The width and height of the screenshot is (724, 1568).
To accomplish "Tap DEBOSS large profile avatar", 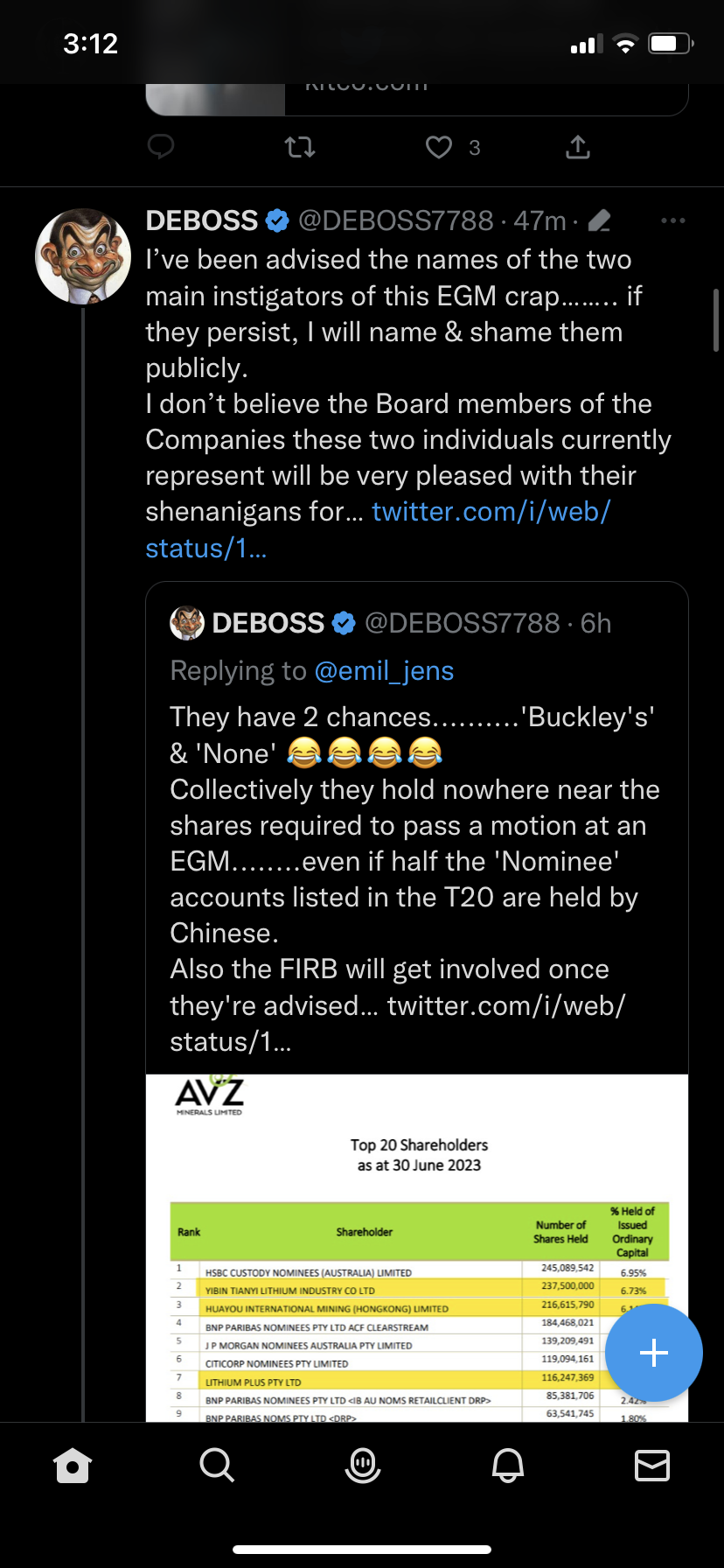I will coord(83,256).
